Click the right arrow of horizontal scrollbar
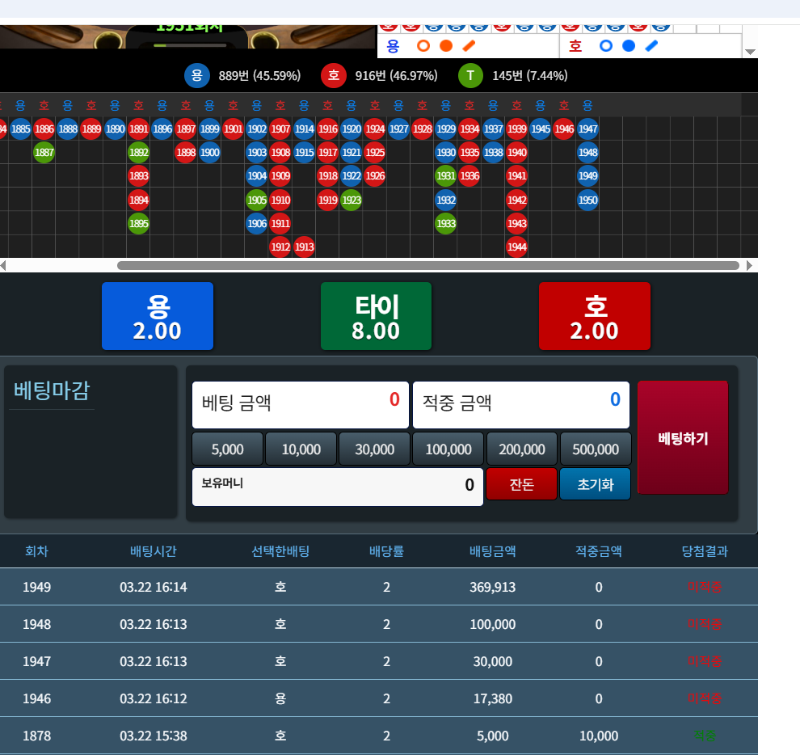The image size is (800, 755). coord(750,266)
